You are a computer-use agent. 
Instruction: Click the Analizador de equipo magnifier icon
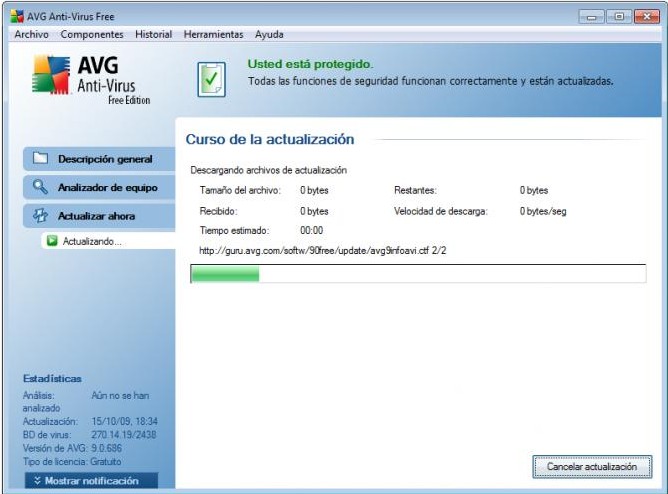(40, 187)
